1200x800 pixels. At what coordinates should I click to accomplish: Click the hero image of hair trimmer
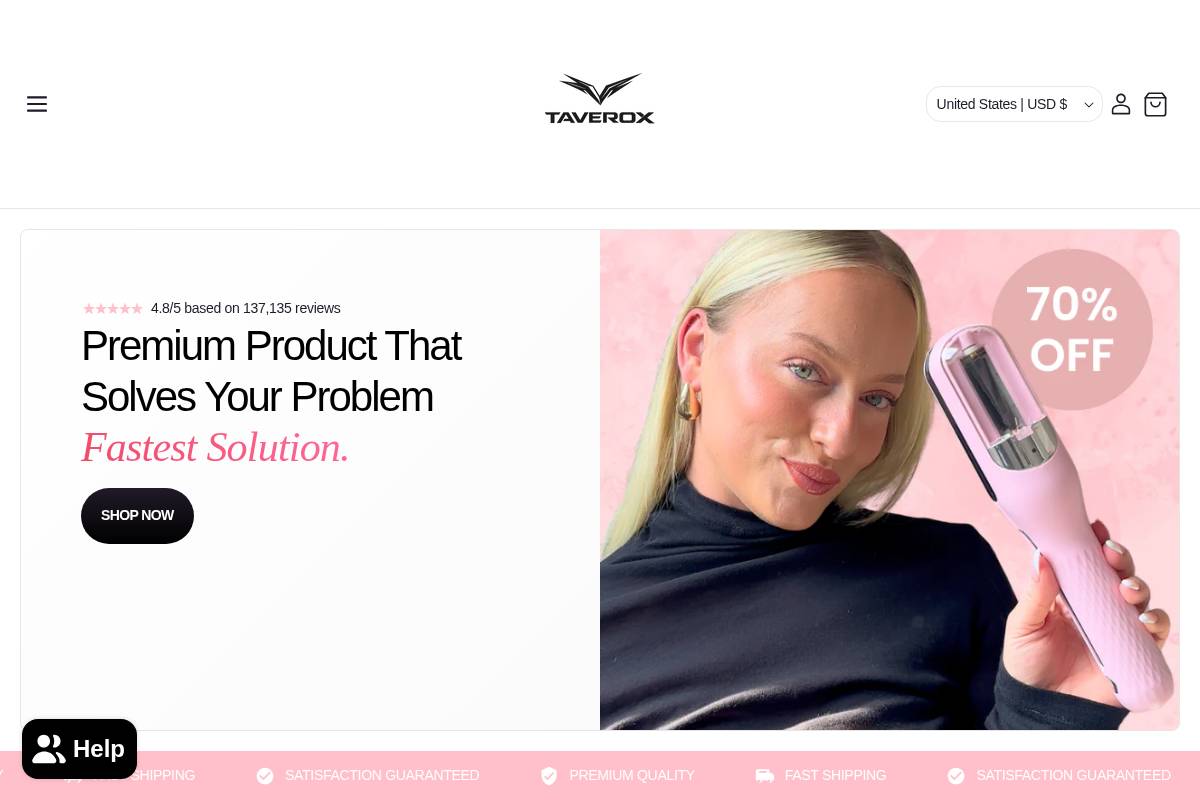click(x=890, y=480)
